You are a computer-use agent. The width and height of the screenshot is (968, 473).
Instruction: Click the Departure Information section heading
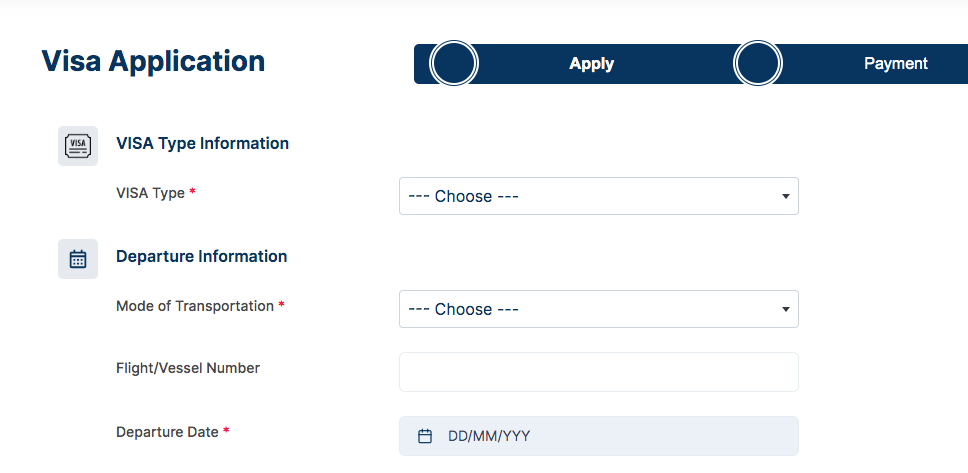[x=201, y=256]
